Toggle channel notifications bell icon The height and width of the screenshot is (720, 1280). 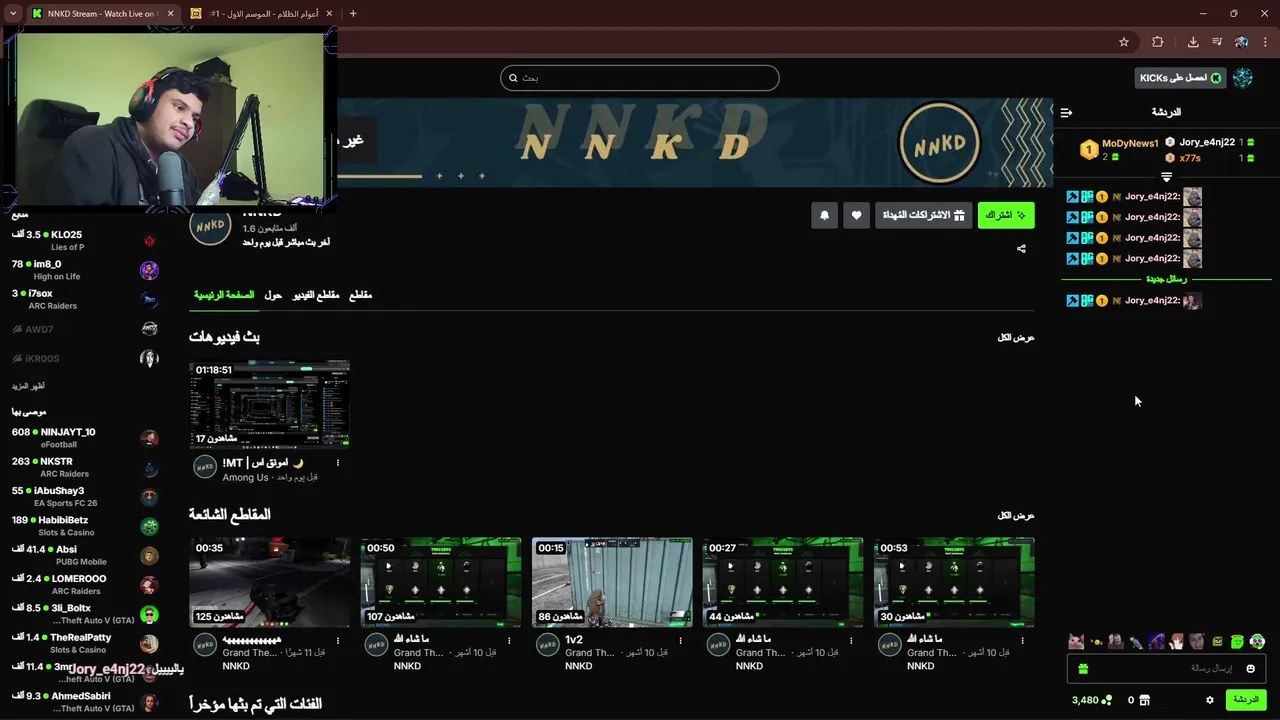(x=825, y=215)
